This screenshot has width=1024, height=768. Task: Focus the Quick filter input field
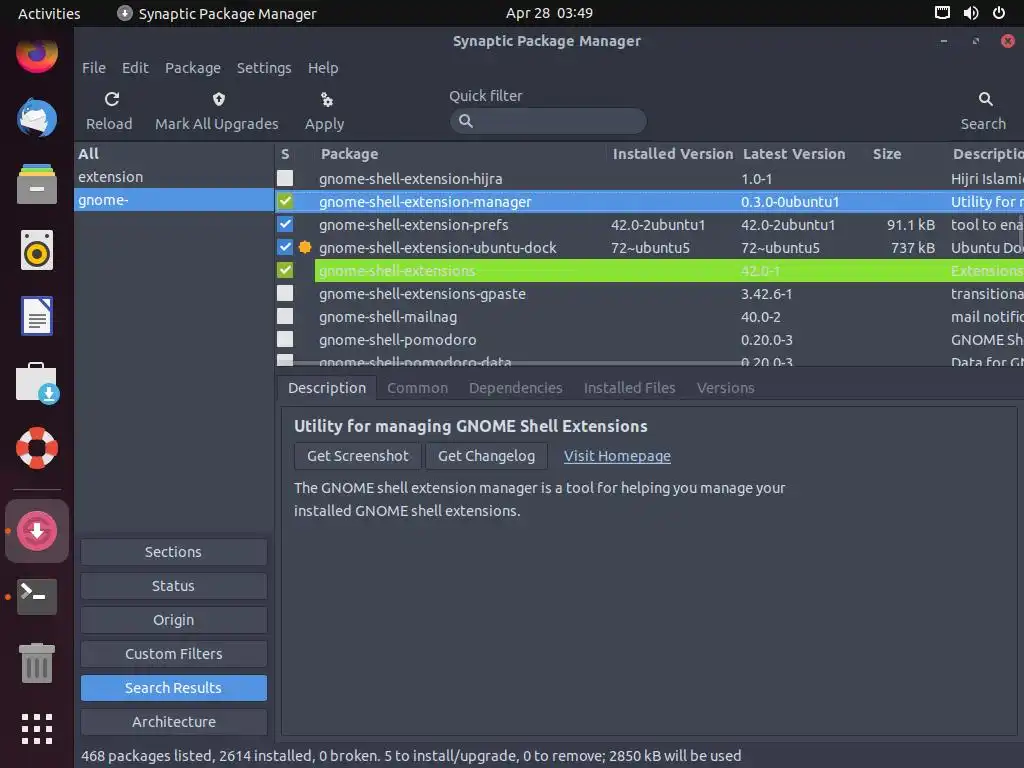(548, 121)
